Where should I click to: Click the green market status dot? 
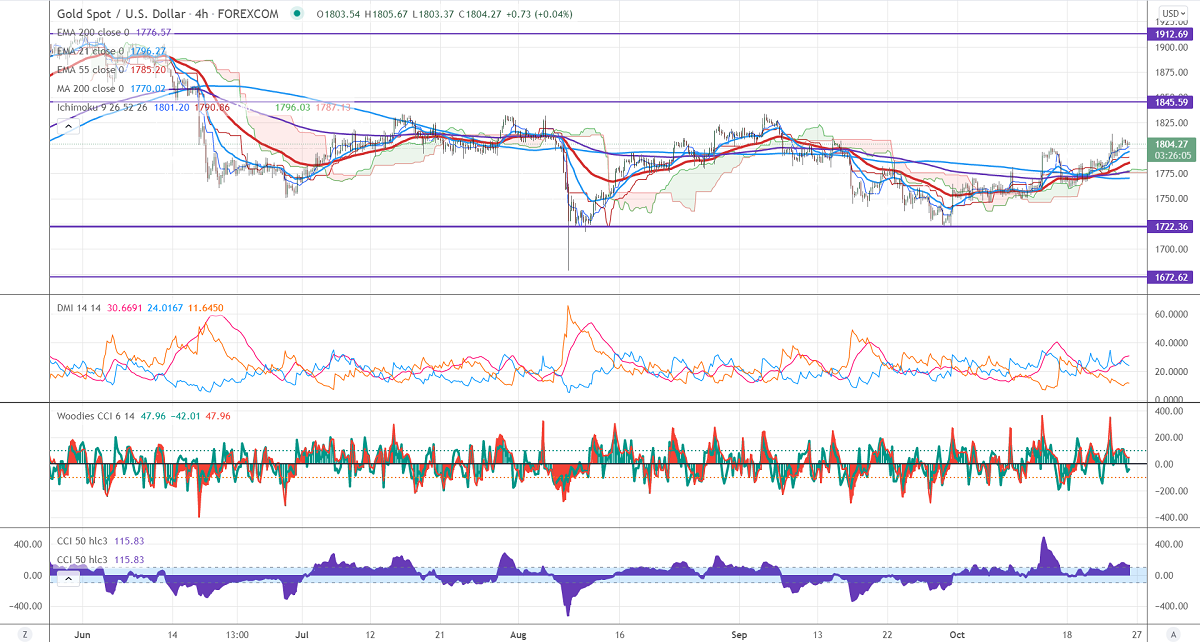(297, 14)
